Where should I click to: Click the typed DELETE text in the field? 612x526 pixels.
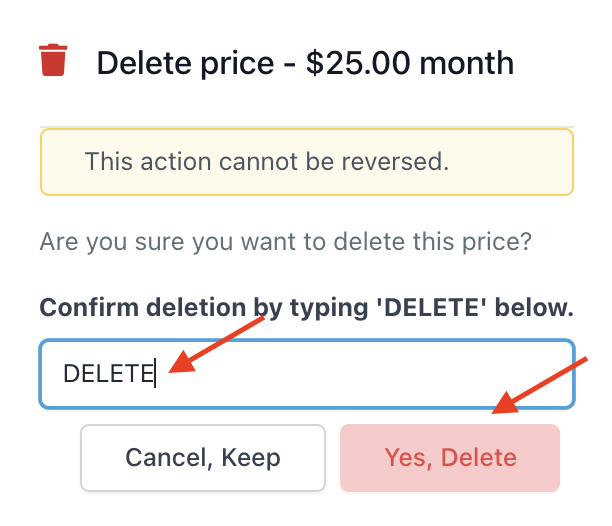click(x=107, y=374)
